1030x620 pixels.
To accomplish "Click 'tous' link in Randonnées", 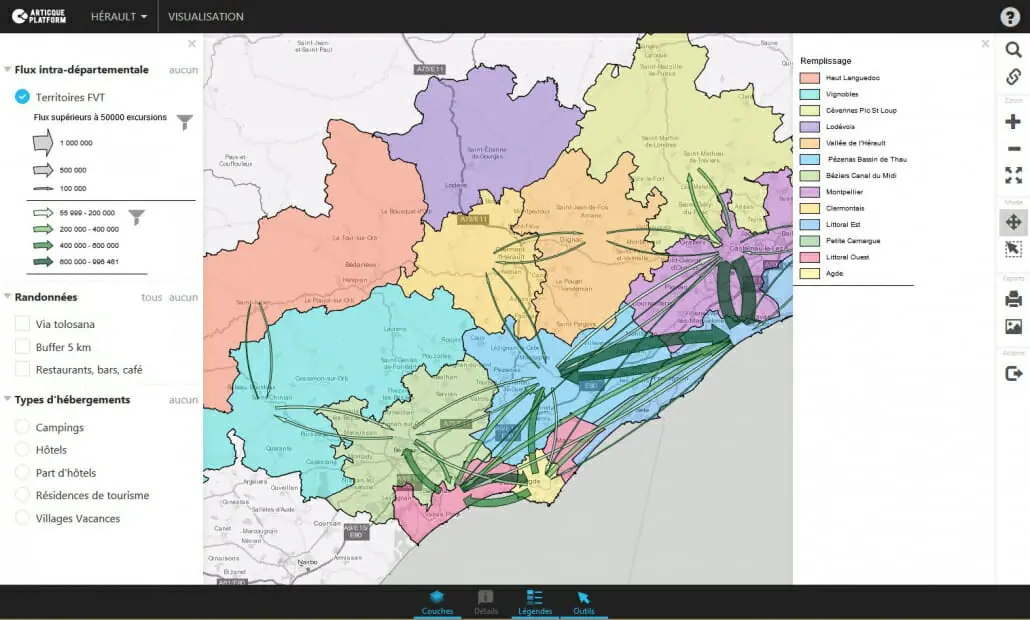I will pyautogui.click(x=151, y=297).
